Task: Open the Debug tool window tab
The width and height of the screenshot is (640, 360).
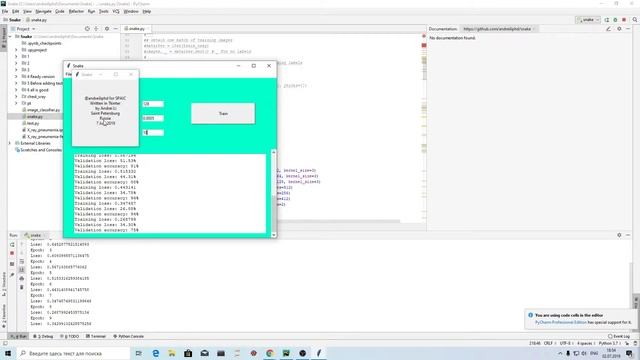Action: click(43, 336)
